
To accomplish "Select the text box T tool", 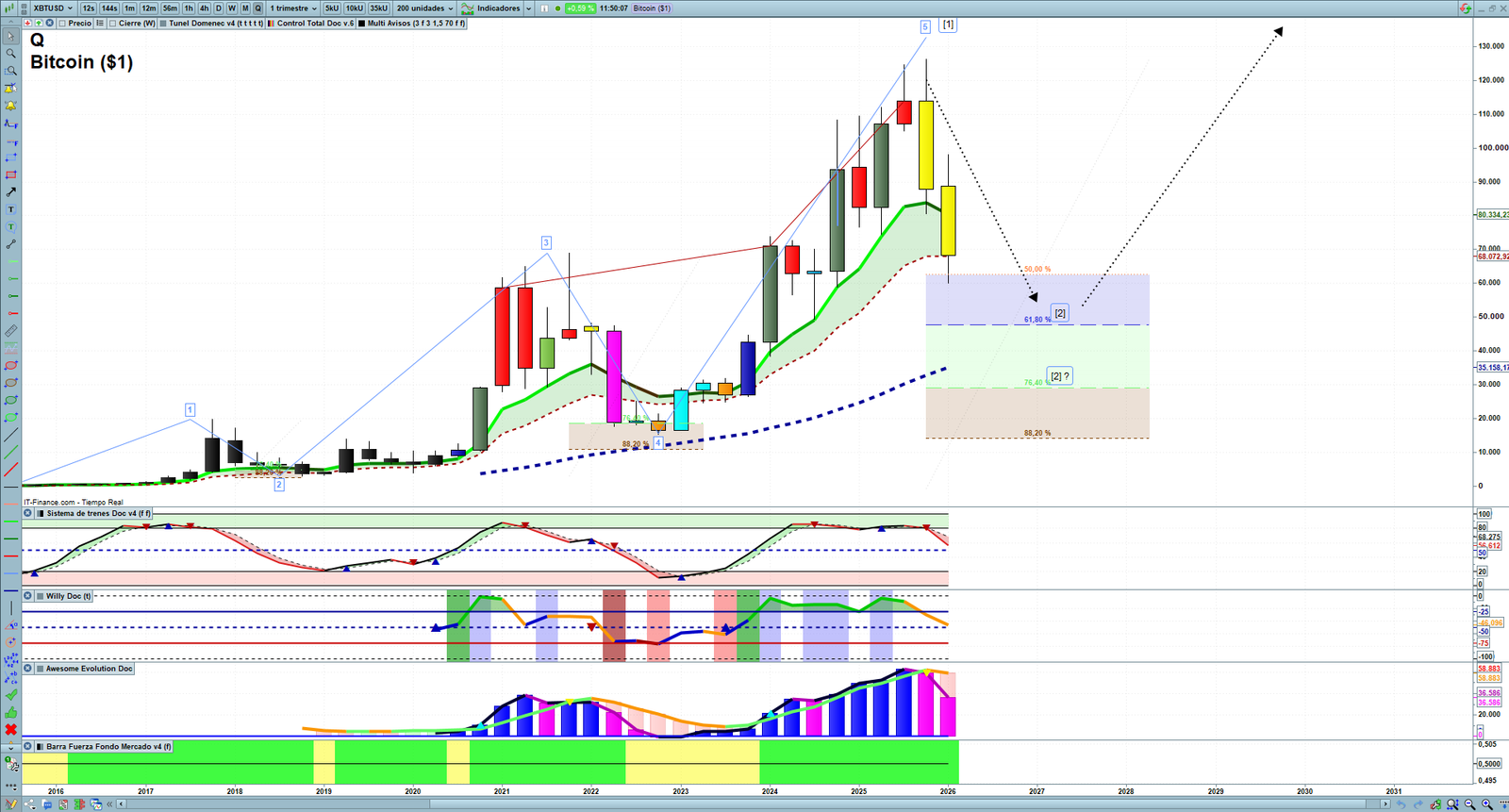I will [10, 209].
